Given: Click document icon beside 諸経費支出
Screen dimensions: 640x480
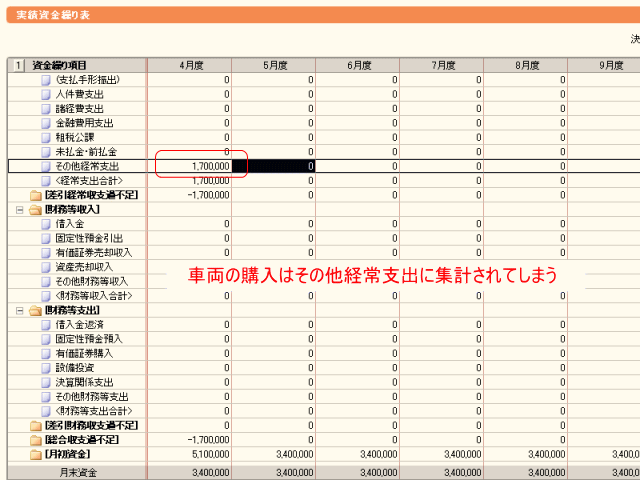Looking at the screenshot, I should pyautogui.click(x=46, y=109).
